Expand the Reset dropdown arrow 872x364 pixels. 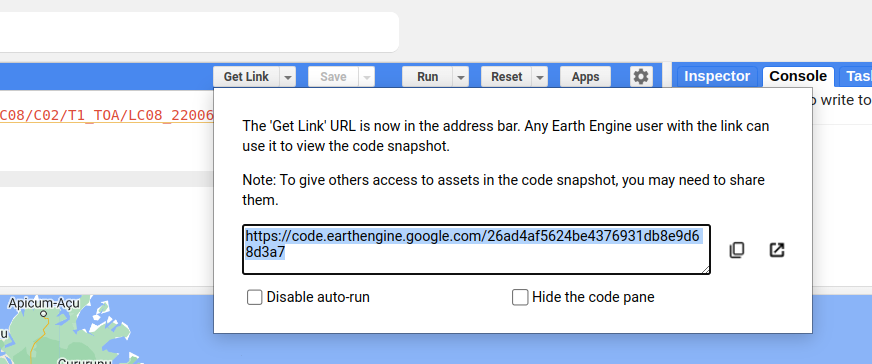point(539,77)
